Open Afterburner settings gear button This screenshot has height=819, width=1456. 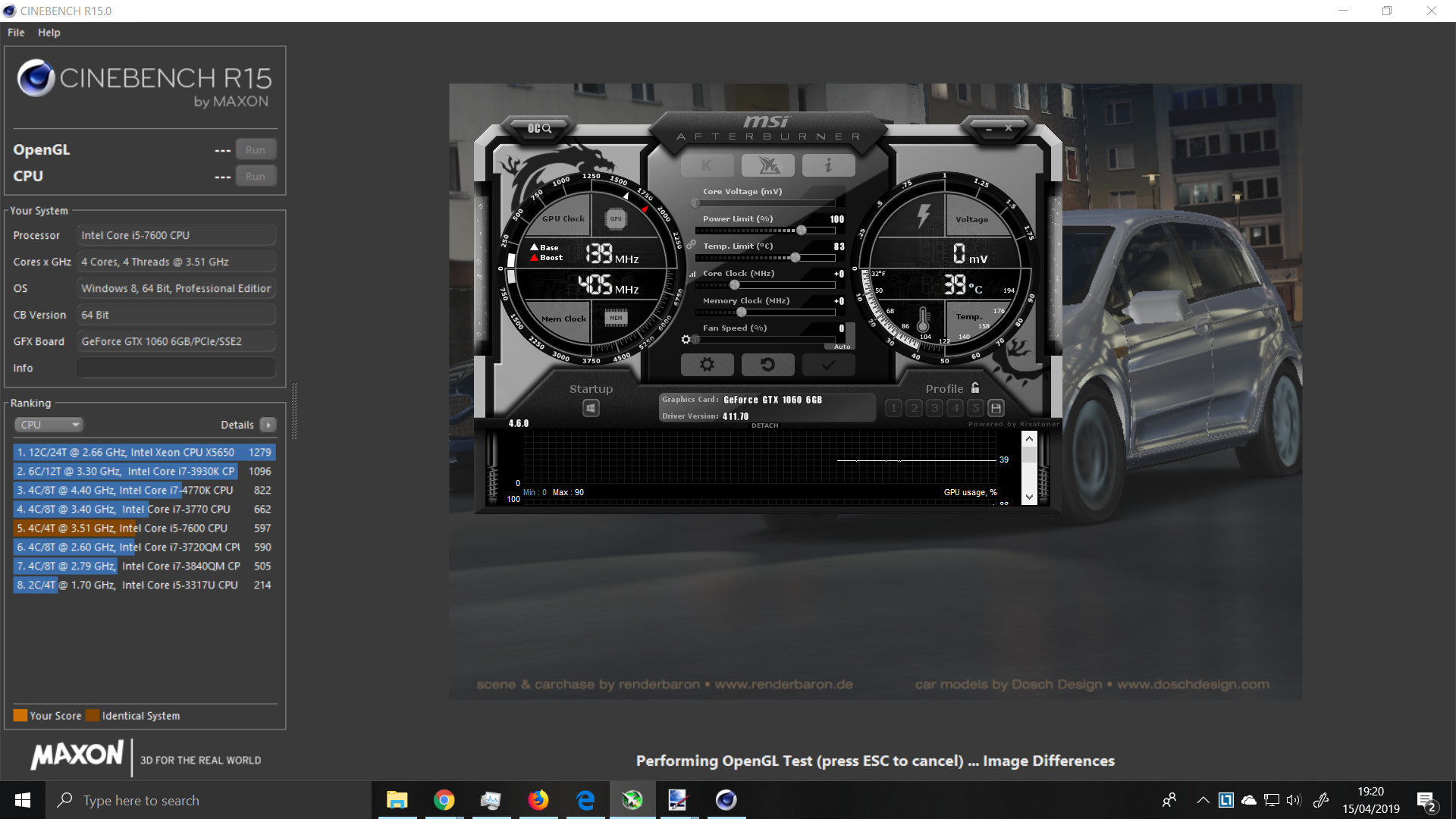[x=707, y=365]
